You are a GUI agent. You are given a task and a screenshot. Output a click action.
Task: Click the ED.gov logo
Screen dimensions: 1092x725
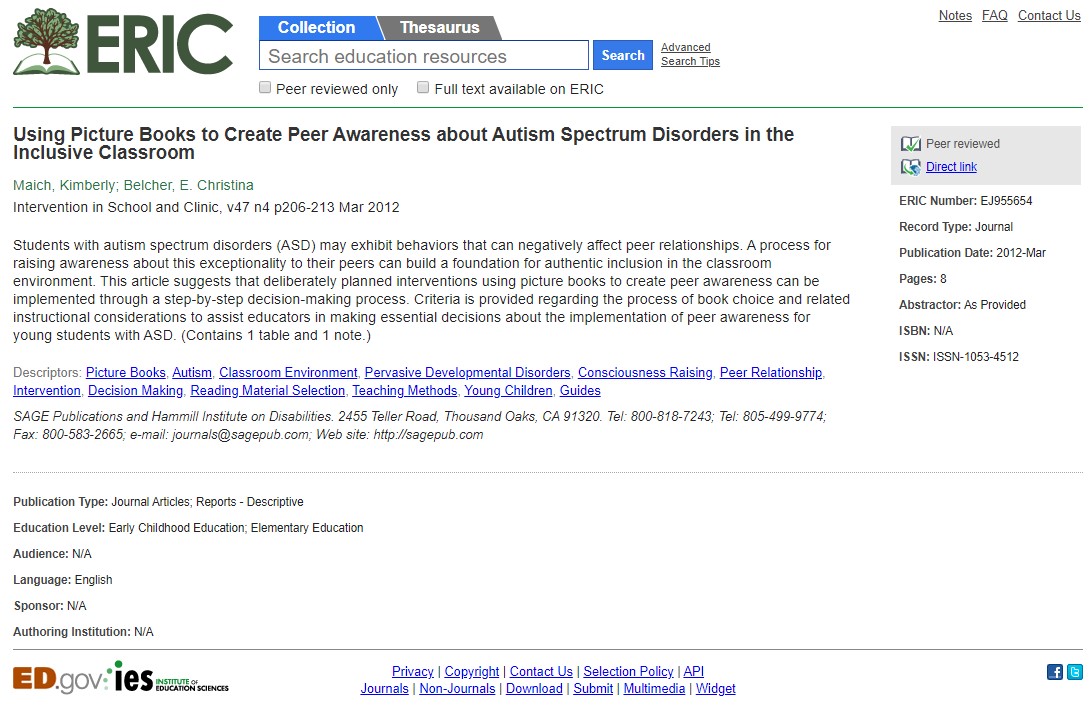[60, 679]
